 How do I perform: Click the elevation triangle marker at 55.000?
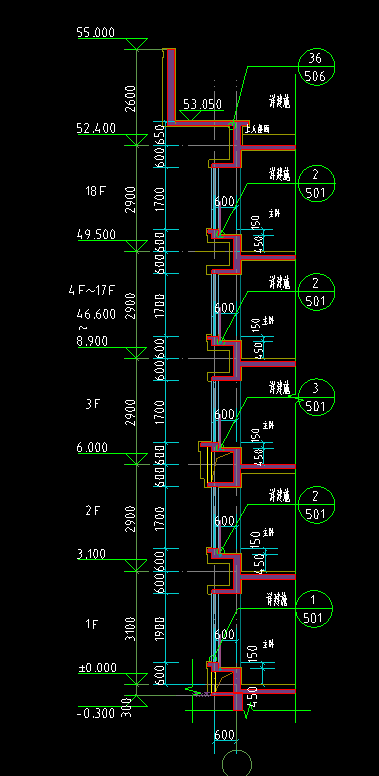136,44
